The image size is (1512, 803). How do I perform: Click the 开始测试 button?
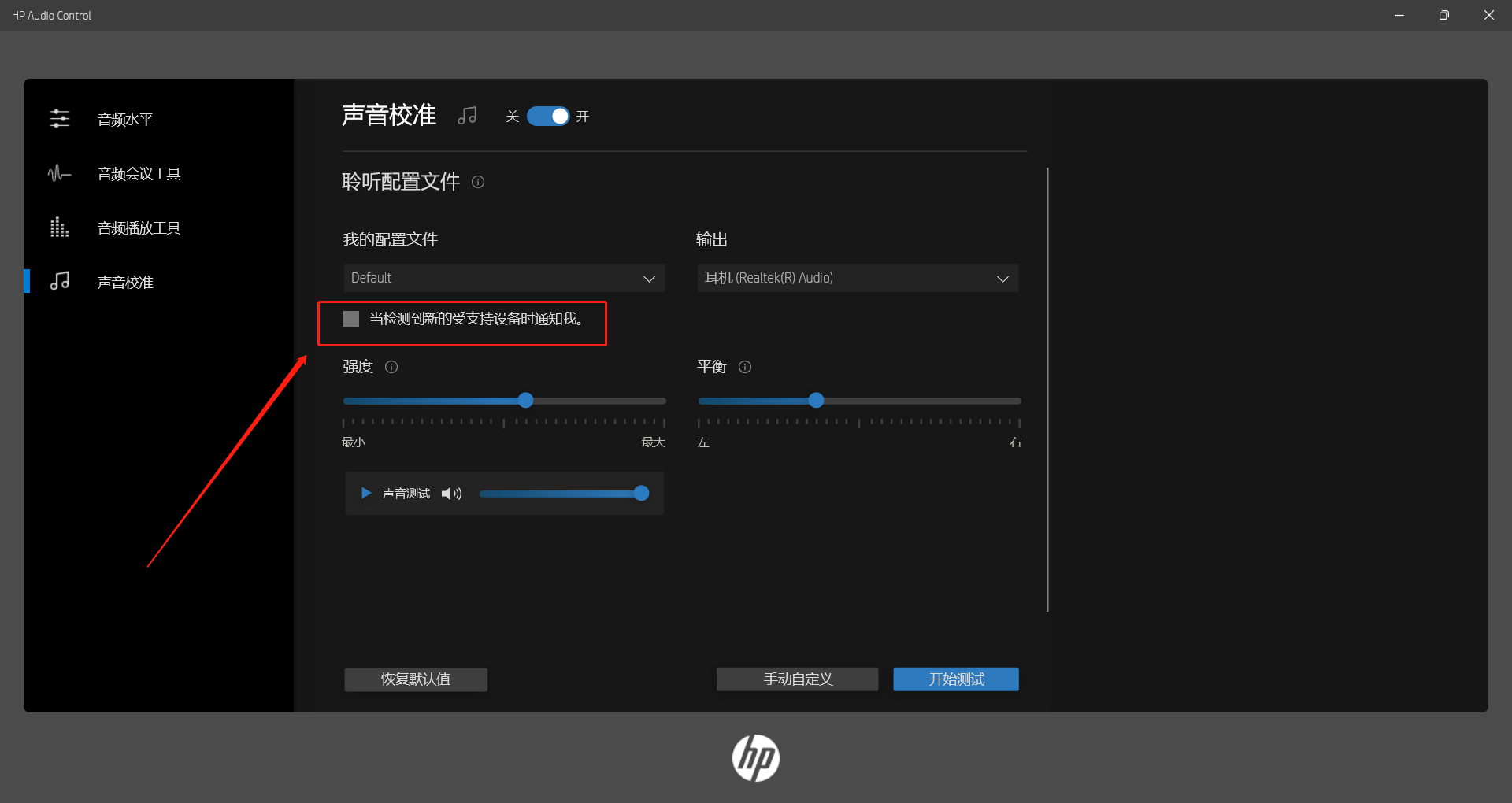tap(956, 679)
